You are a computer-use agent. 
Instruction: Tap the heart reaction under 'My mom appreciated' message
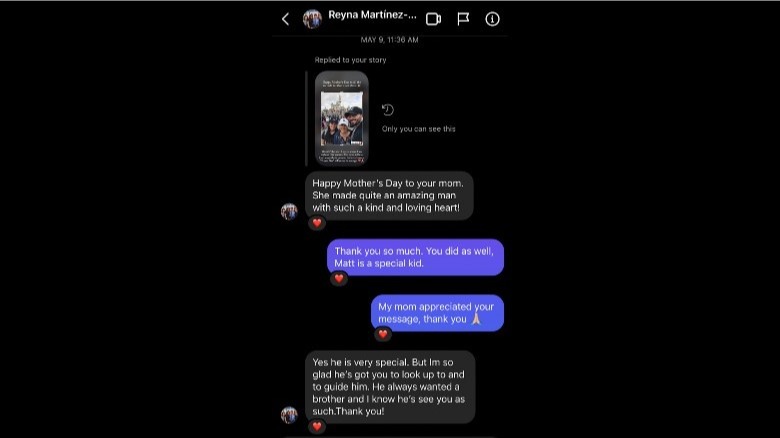pos(383,334)
